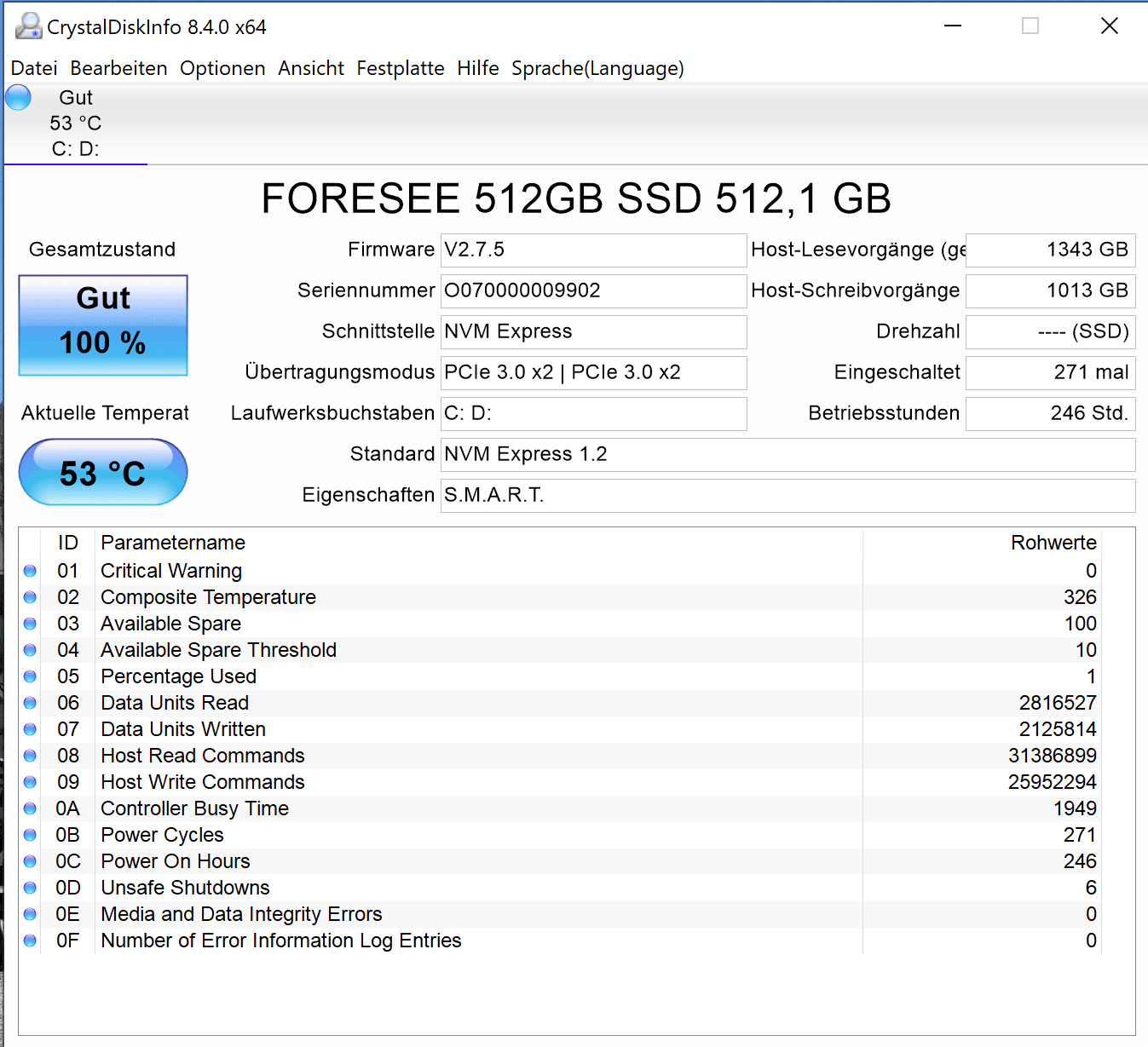Click the status dot beside Percentage Used
Image resolution: width=1148 pixels, height=1047 pixels.
pyautogui.click(x=30, y=676)
